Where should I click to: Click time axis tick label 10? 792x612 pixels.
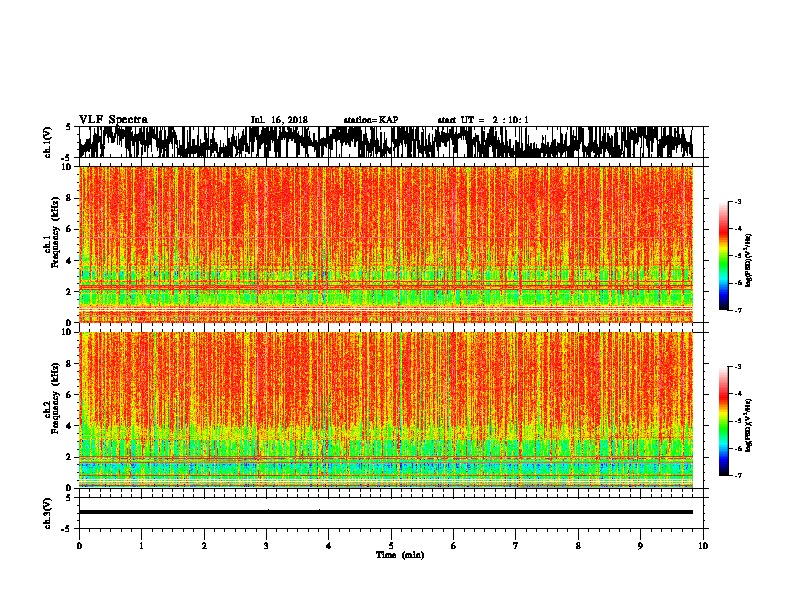click(703, 546)
